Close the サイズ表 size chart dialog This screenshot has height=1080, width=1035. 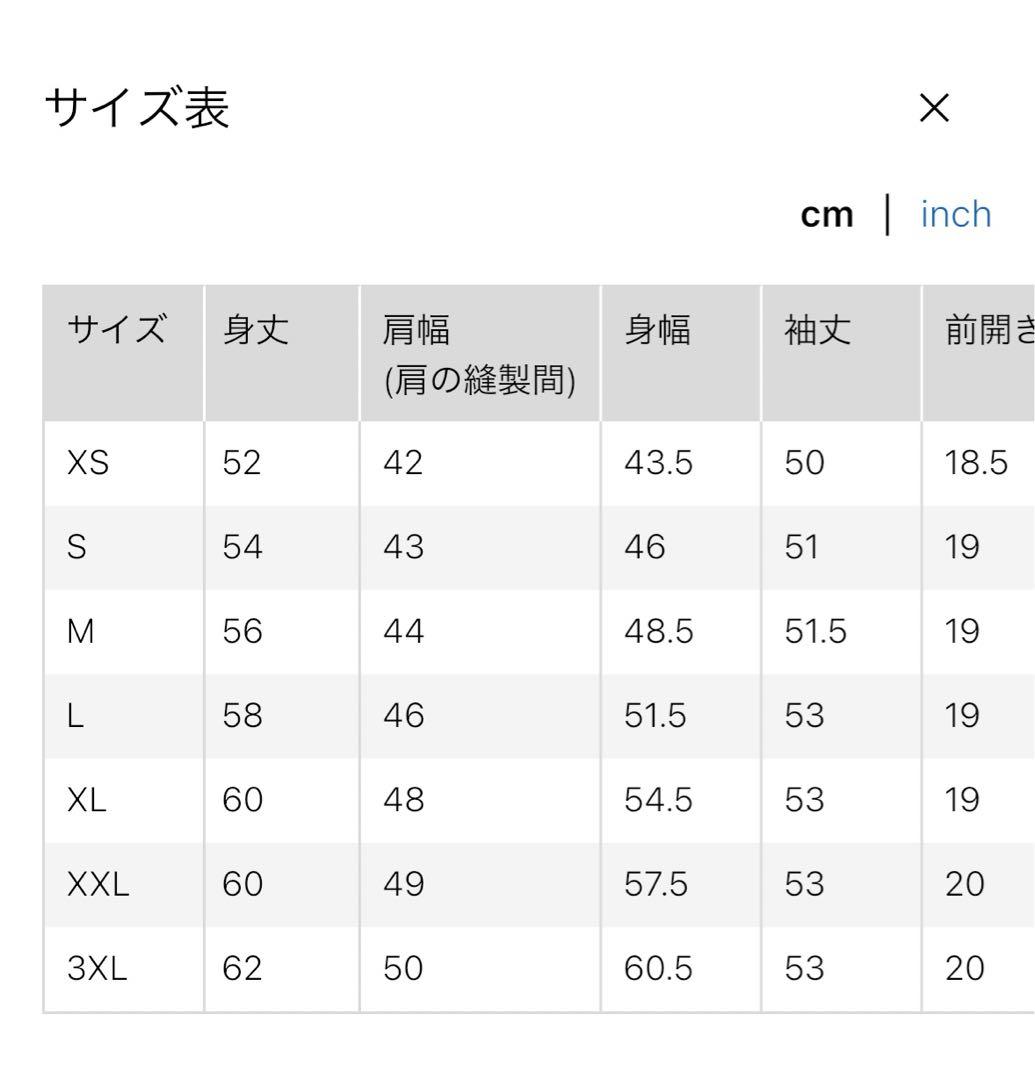point(933,109)
